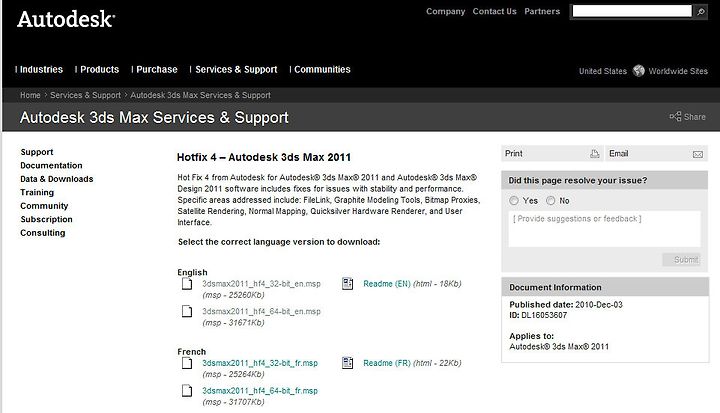Image resolution: width=720 pixels, height=413 pixels.
Task: Open Data & Downloads in the sidebar
Action: [x=56, y=179]
